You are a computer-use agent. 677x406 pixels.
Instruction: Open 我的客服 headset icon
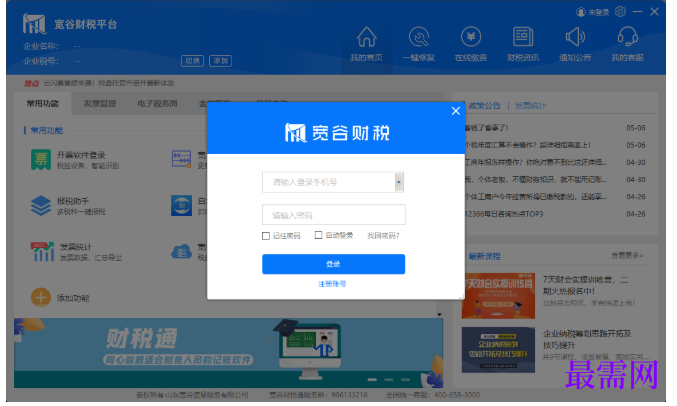pyautogui.click(x=627, y=37)
